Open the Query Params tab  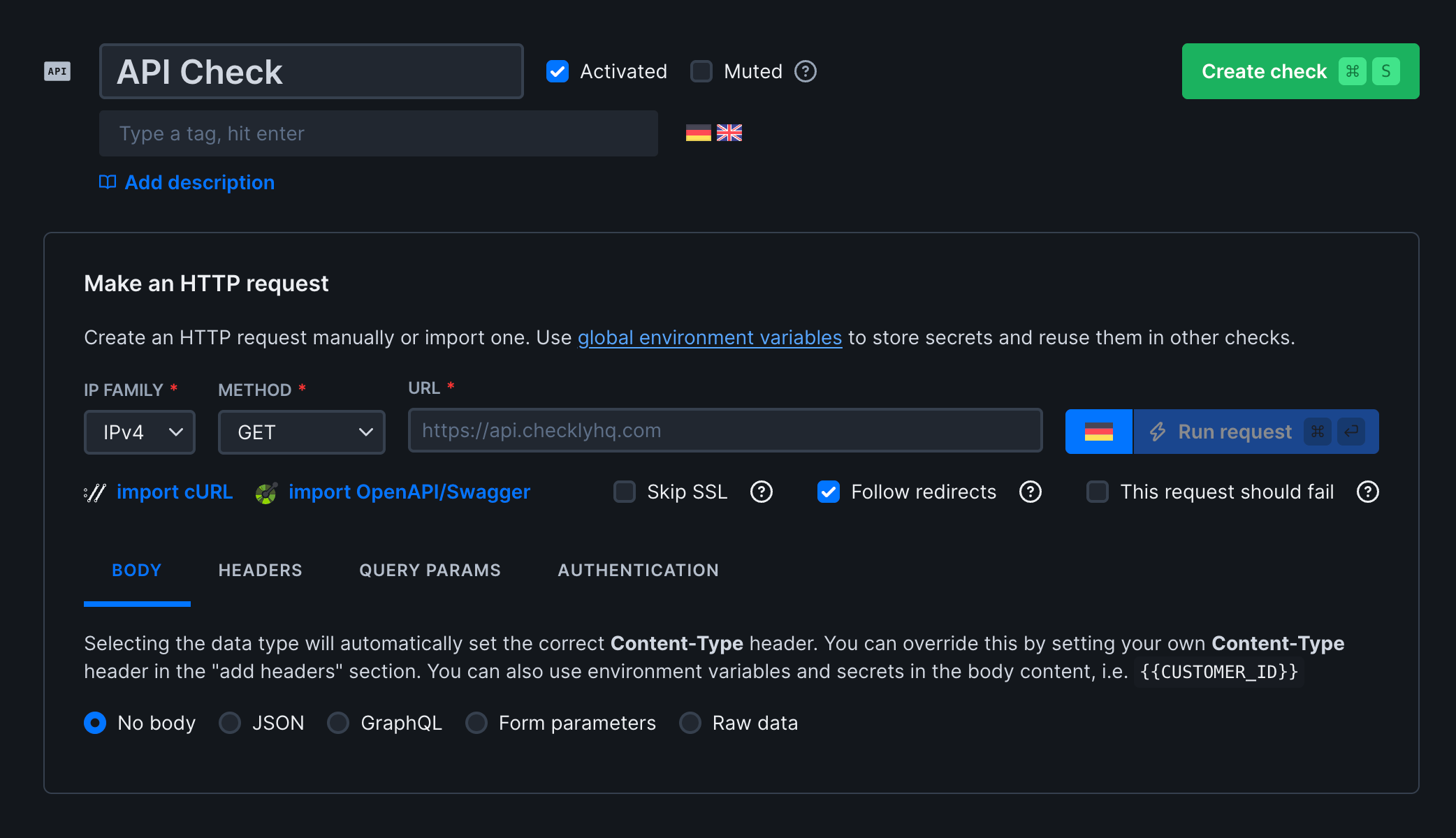430,571
